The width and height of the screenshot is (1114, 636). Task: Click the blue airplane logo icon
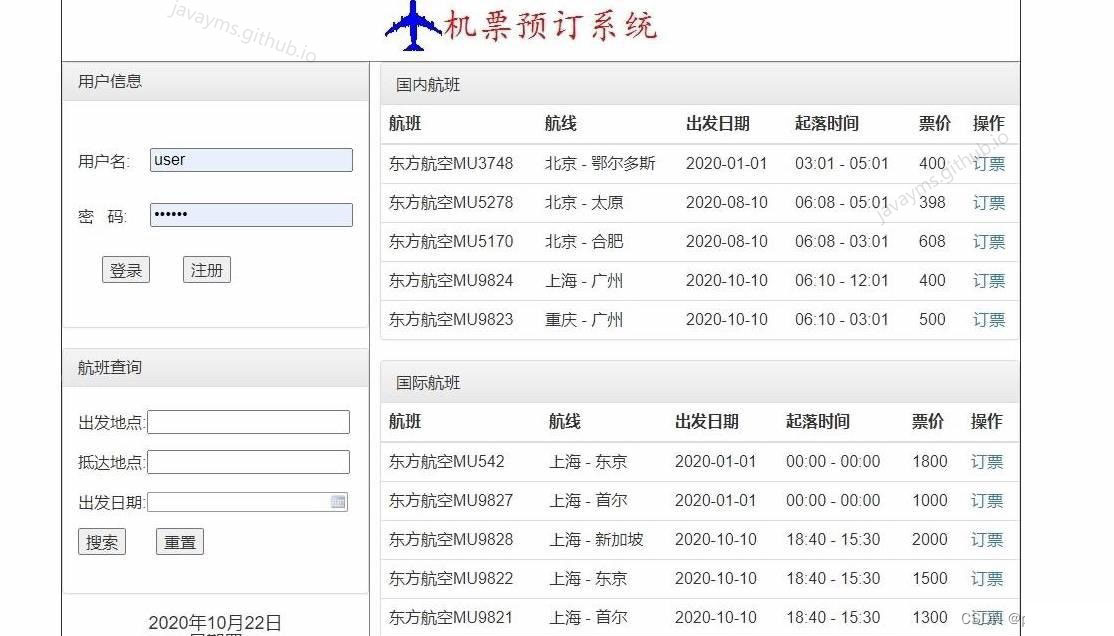pos(413,26)
